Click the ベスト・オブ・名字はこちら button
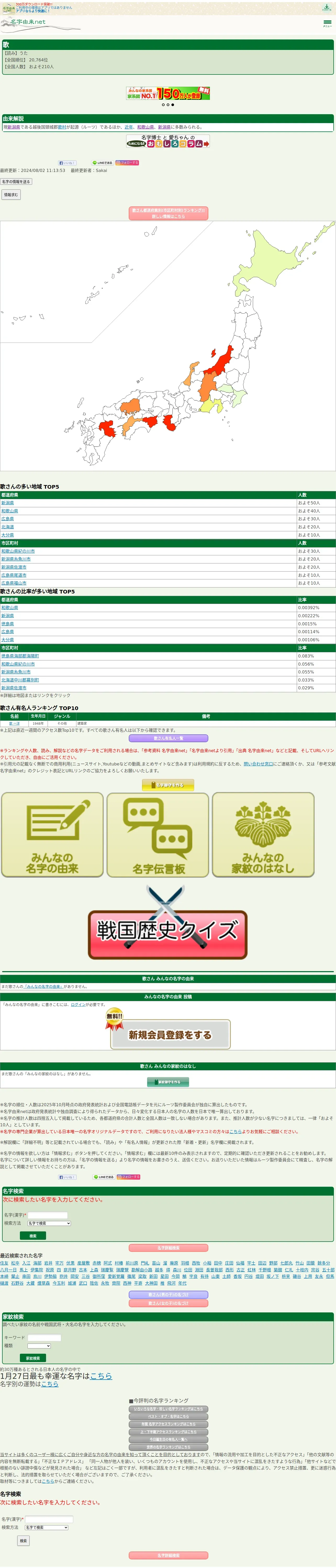This screenshot has width=336, height=1568. [x=168, y=1416]
